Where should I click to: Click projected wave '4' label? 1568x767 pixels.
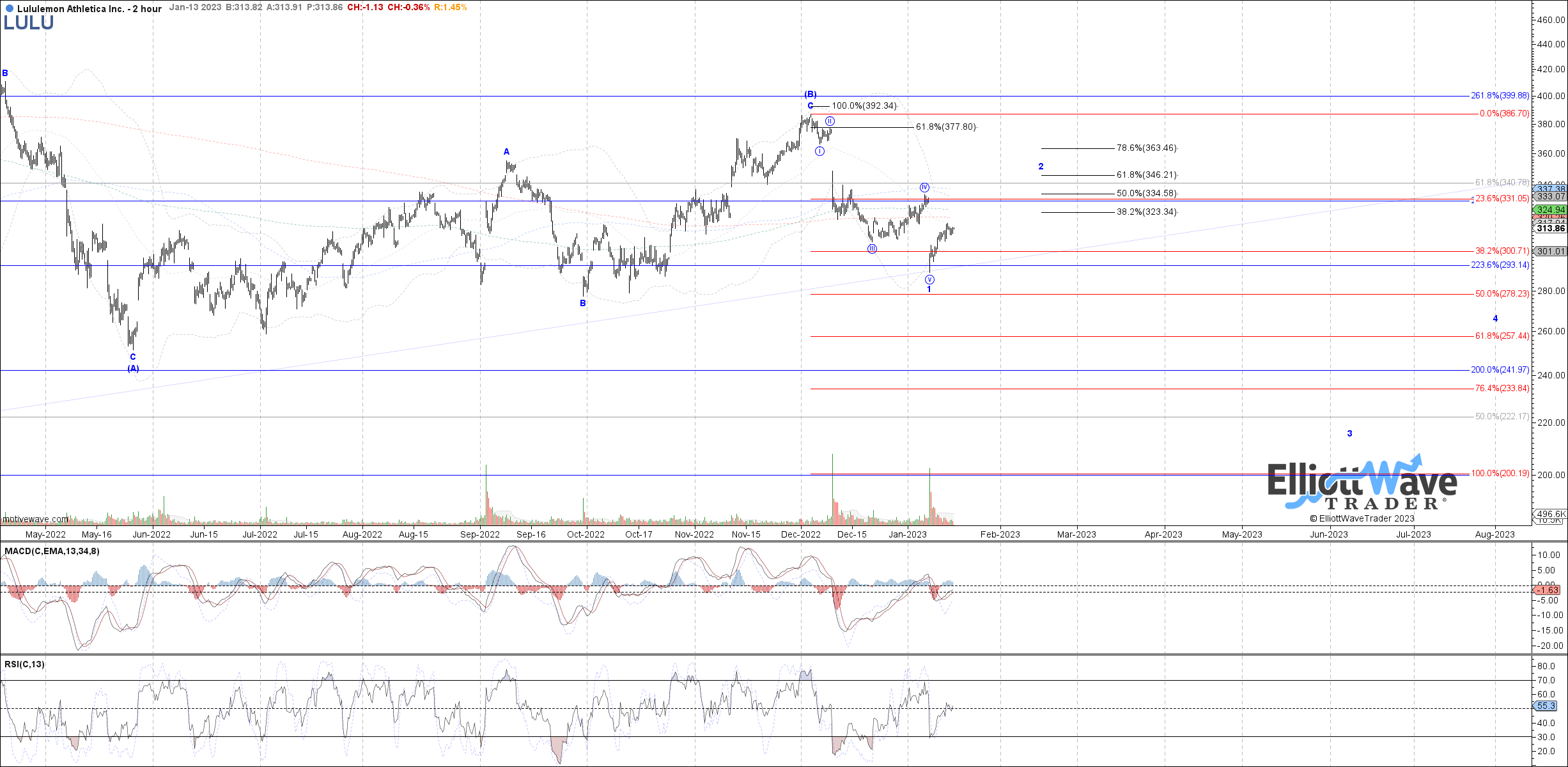1495,319
